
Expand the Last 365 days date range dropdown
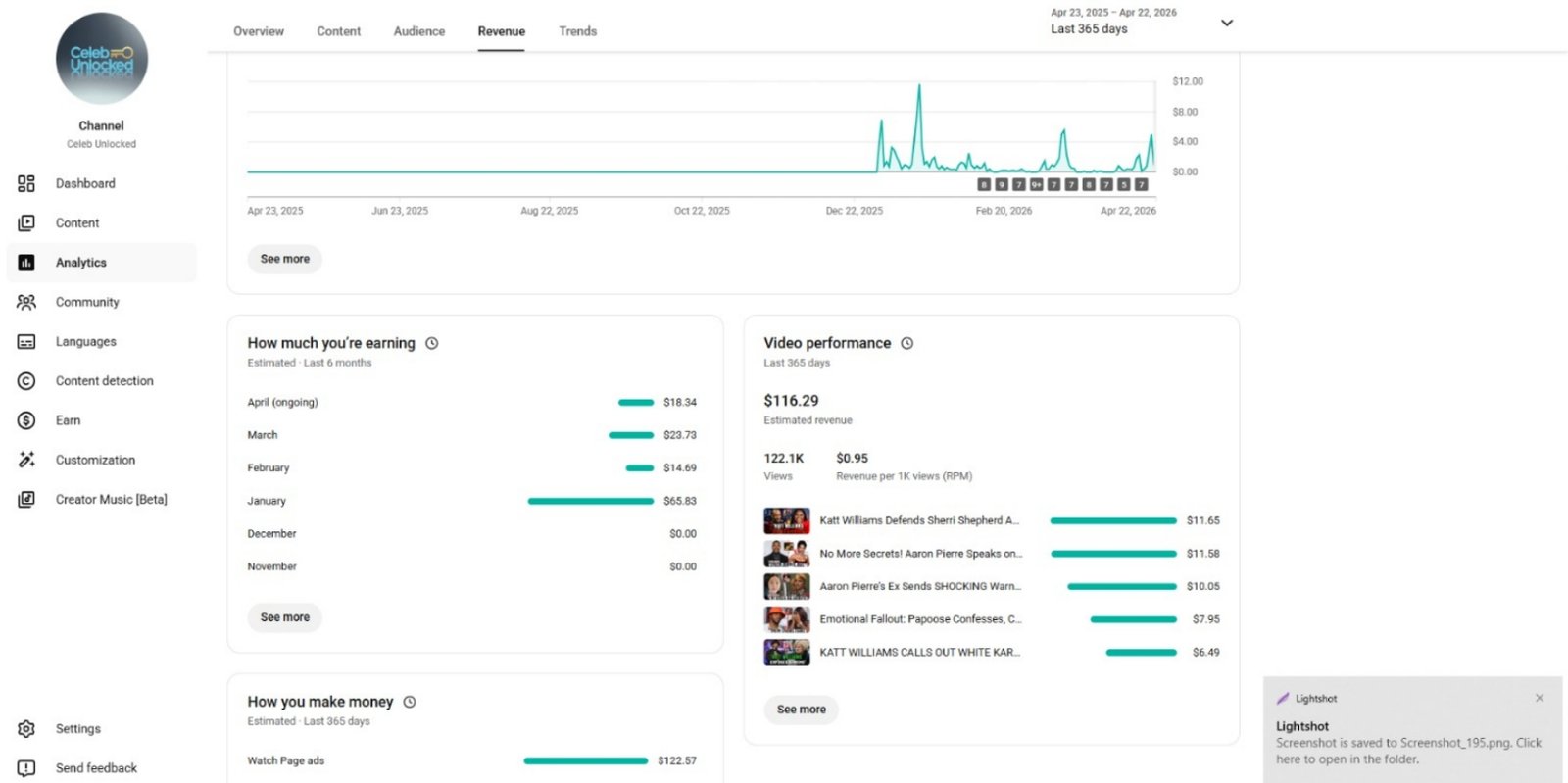coord(1226,23)
